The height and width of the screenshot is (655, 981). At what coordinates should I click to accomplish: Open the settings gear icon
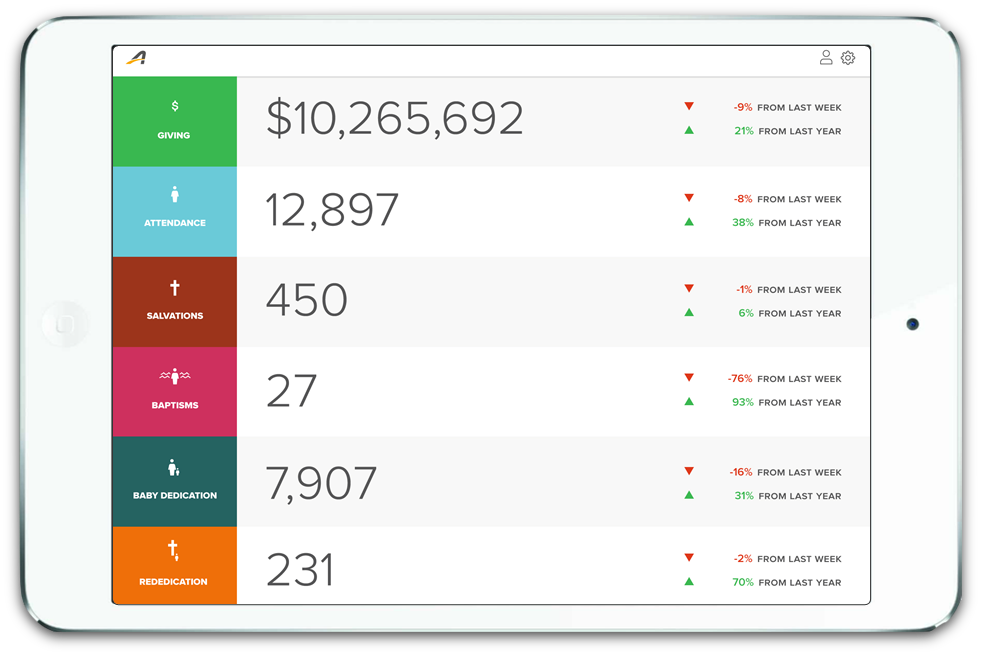pos(848,58)
